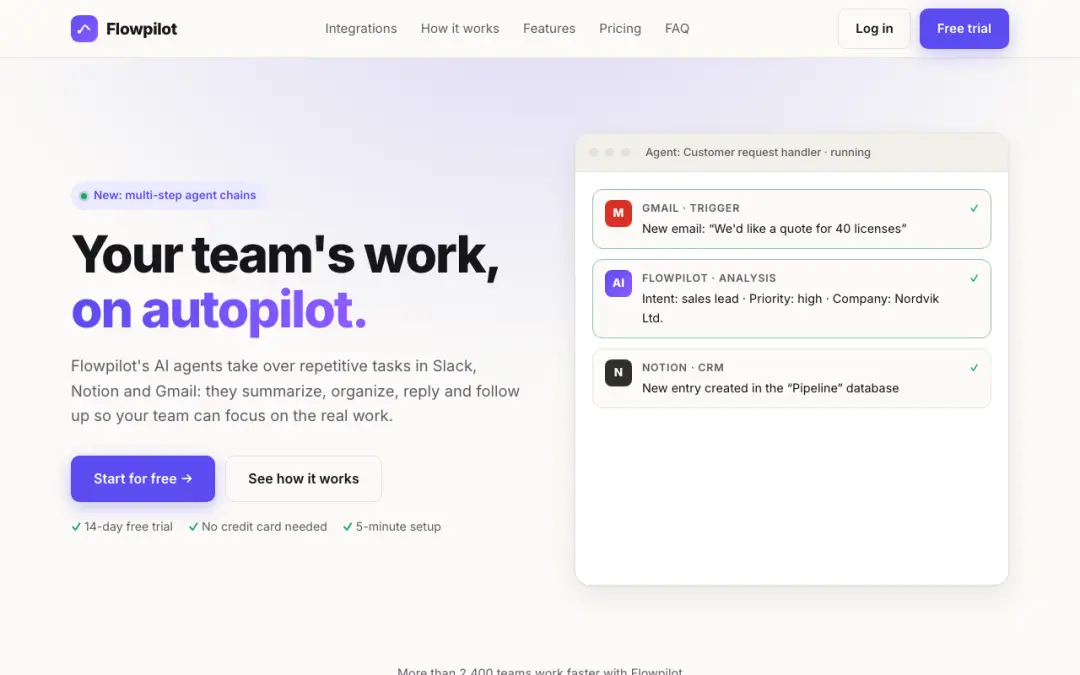Click the Flowpilot brand name
The image size is (1080, 675).
tap(141, 29)
